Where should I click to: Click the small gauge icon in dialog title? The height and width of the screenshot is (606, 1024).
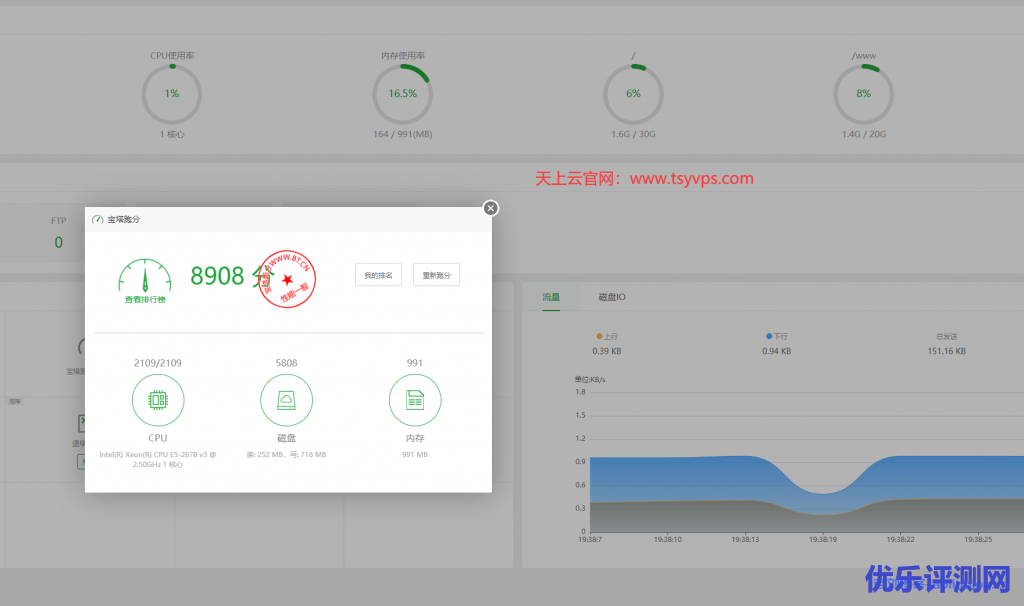pyautogui.click(x=98, y=219)
